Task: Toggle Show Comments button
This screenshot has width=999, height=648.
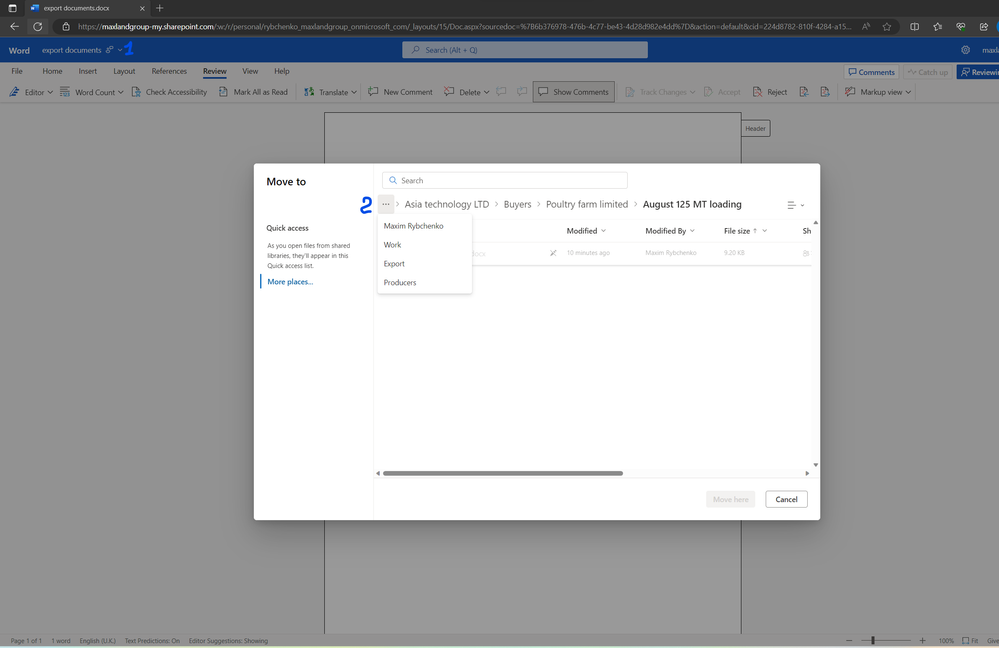Action: coord(573,92)
